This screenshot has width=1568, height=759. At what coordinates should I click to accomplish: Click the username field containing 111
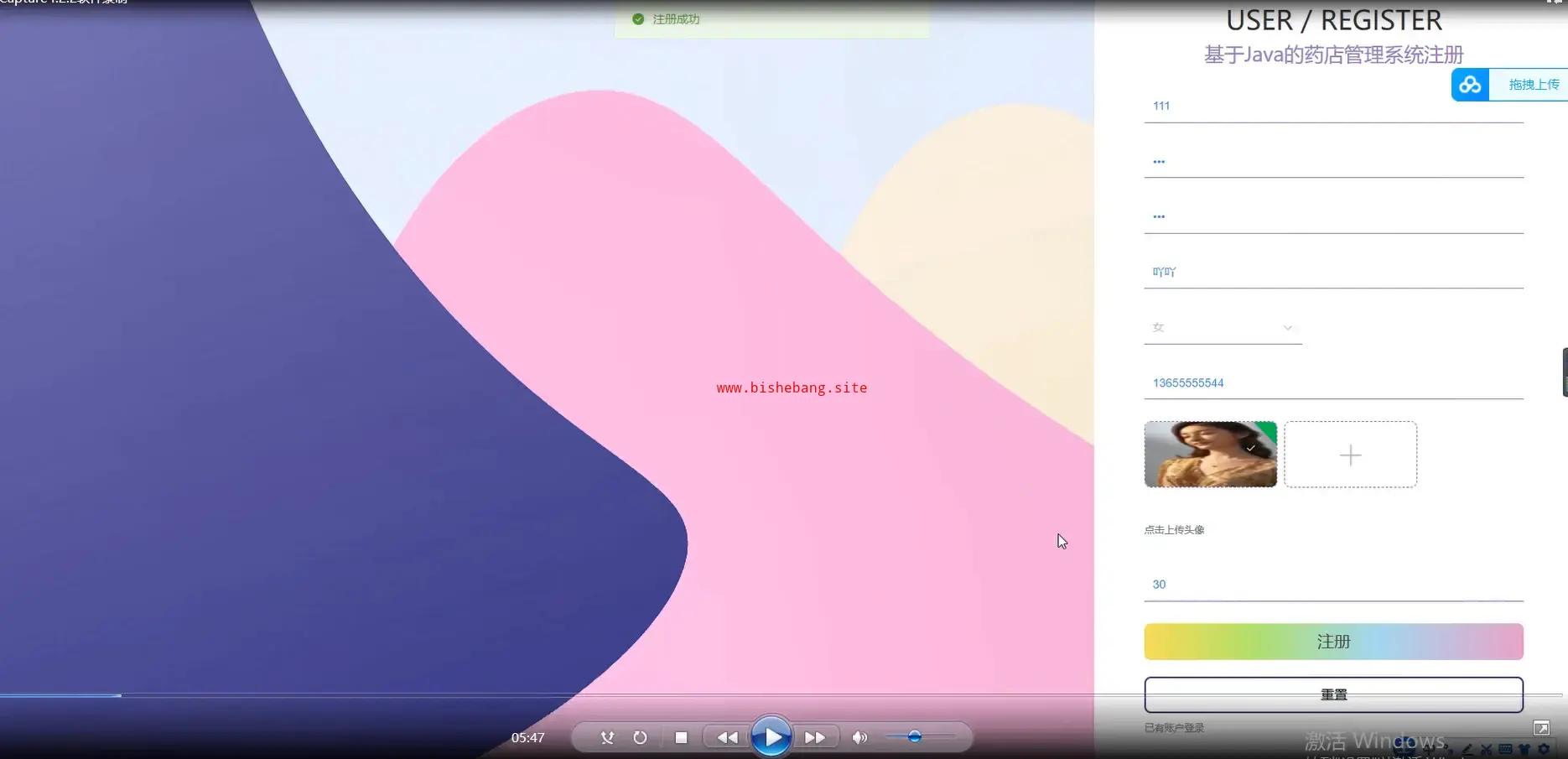coord(1333,107)
